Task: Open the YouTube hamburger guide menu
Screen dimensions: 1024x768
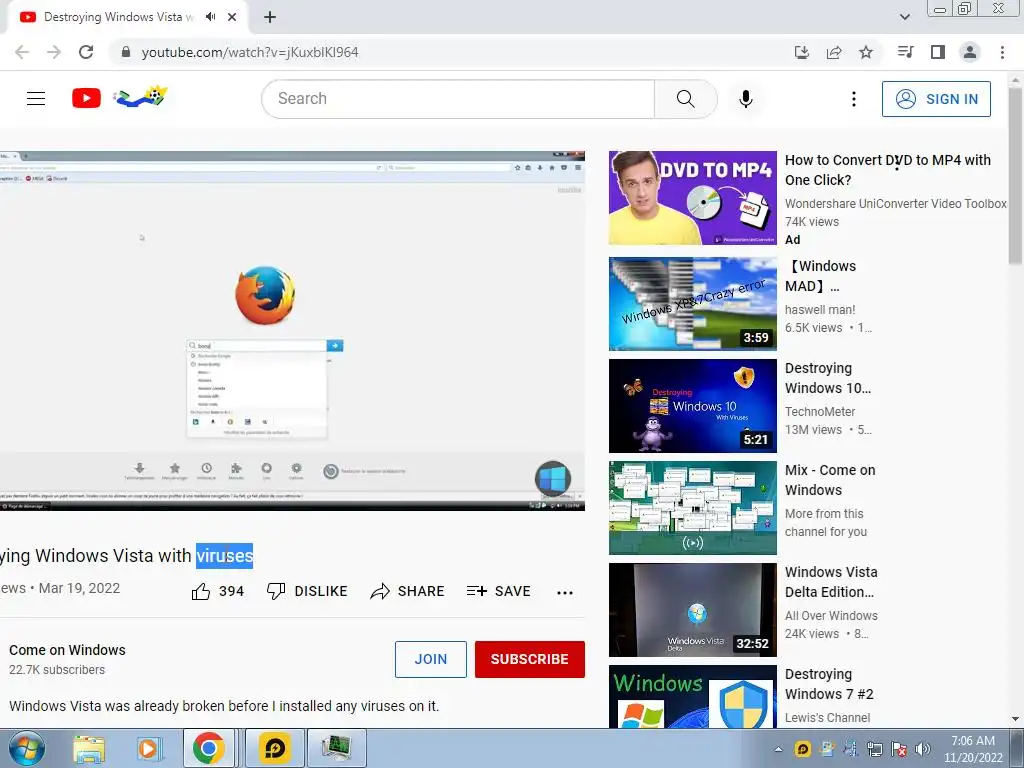Action: tap(36, 99)
